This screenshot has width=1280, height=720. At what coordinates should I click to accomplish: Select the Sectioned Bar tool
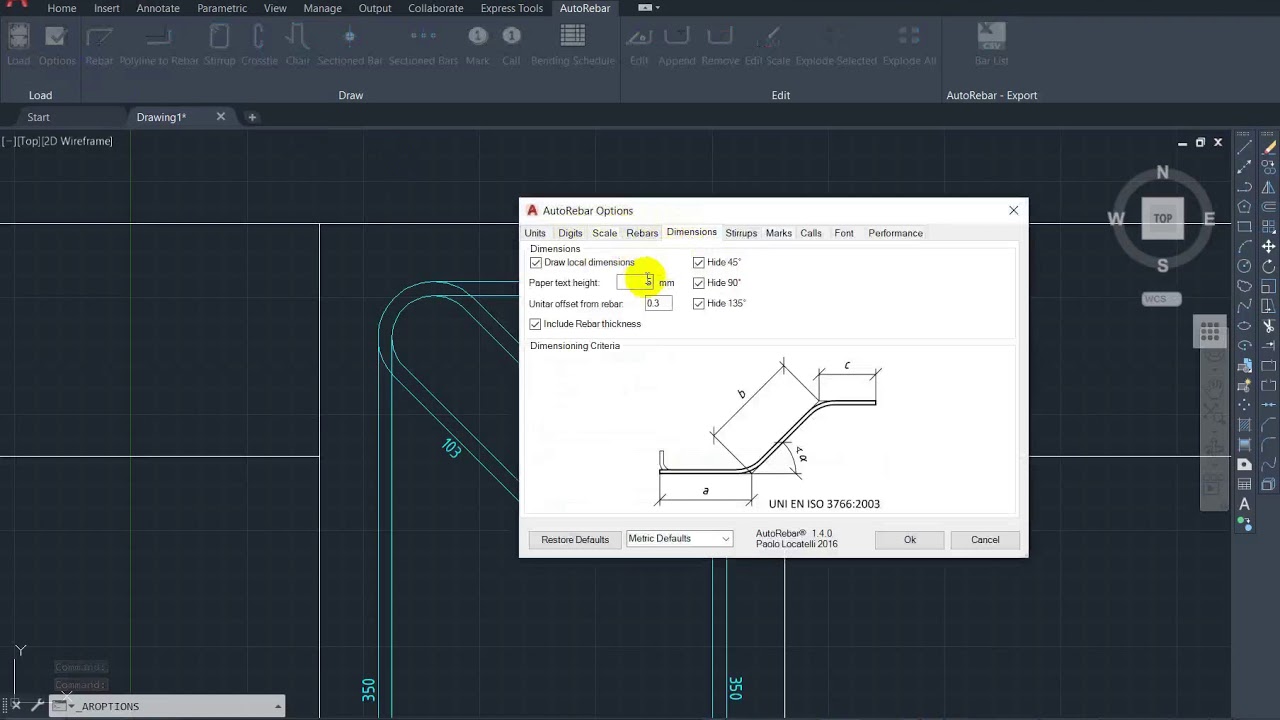coord(350,45)
